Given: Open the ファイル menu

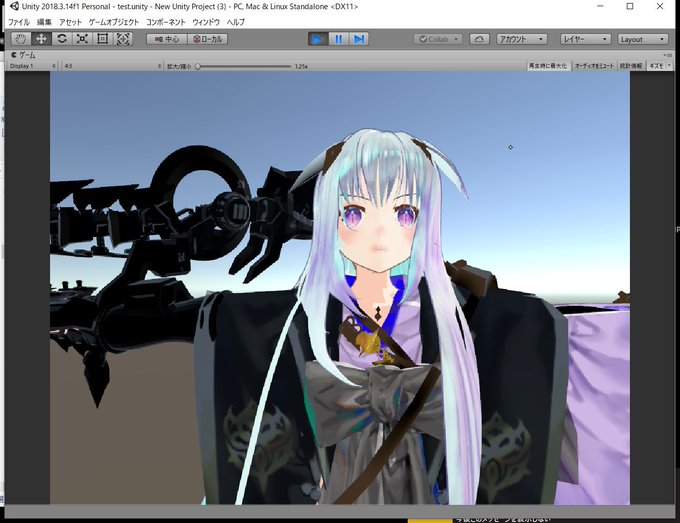Looking at the screenshot, I should 19,22.
